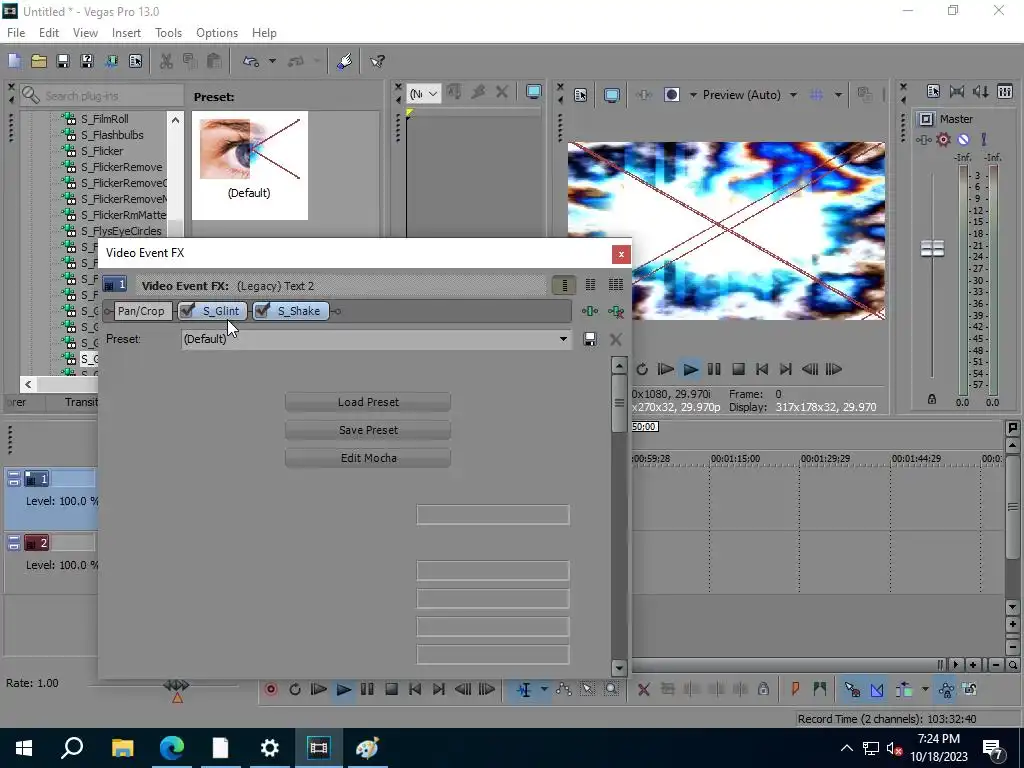The height and width of the screenshot is (768, 1024).
Task: Open a project using the folder icon
Action: (x=39, y=61)
